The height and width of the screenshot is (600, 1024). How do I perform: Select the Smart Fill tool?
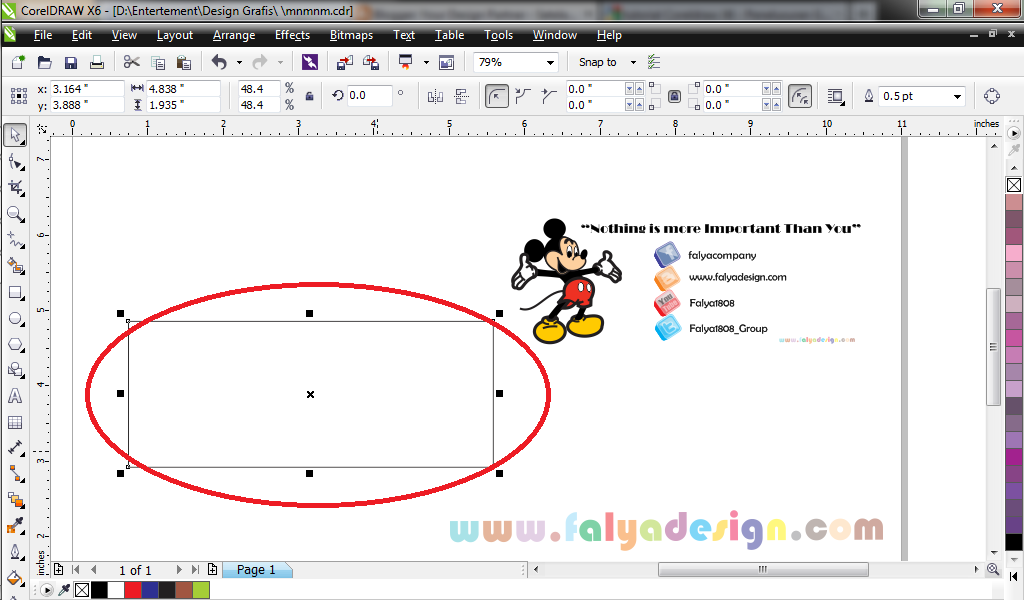pyautogui.click(x=15, y=266)
